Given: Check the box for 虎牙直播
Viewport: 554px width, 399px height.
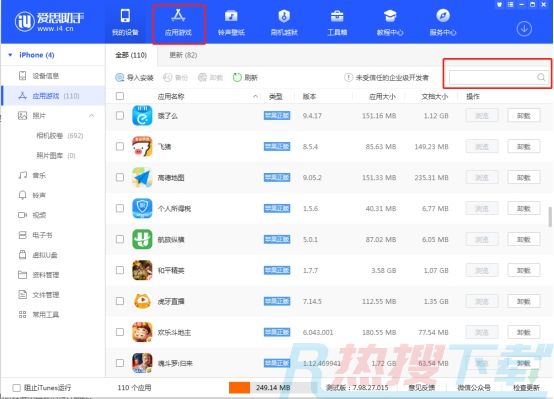Looking at the screenshot, I should [x=120, y=301].
